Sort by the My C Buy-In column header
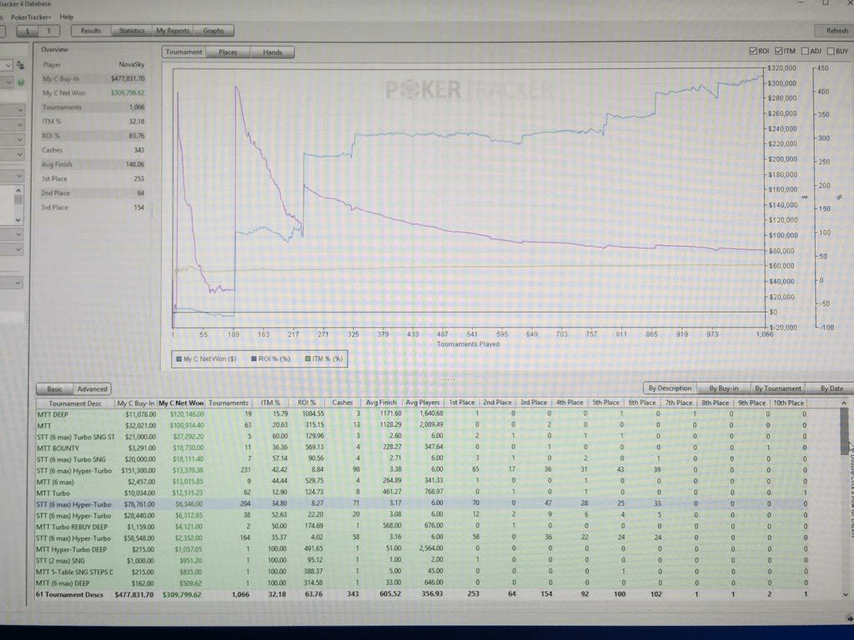 pos(136,403)
